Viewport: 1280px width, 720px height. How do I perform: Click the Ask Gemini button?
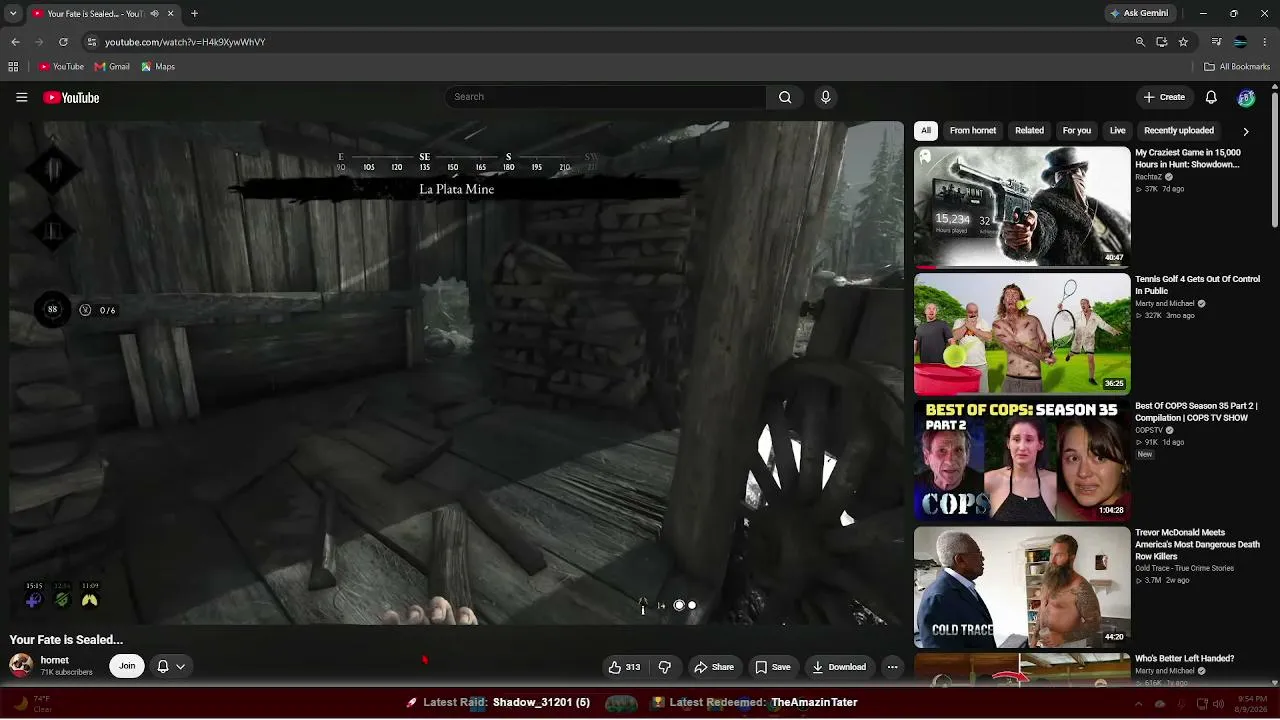tap(1138, 14)
